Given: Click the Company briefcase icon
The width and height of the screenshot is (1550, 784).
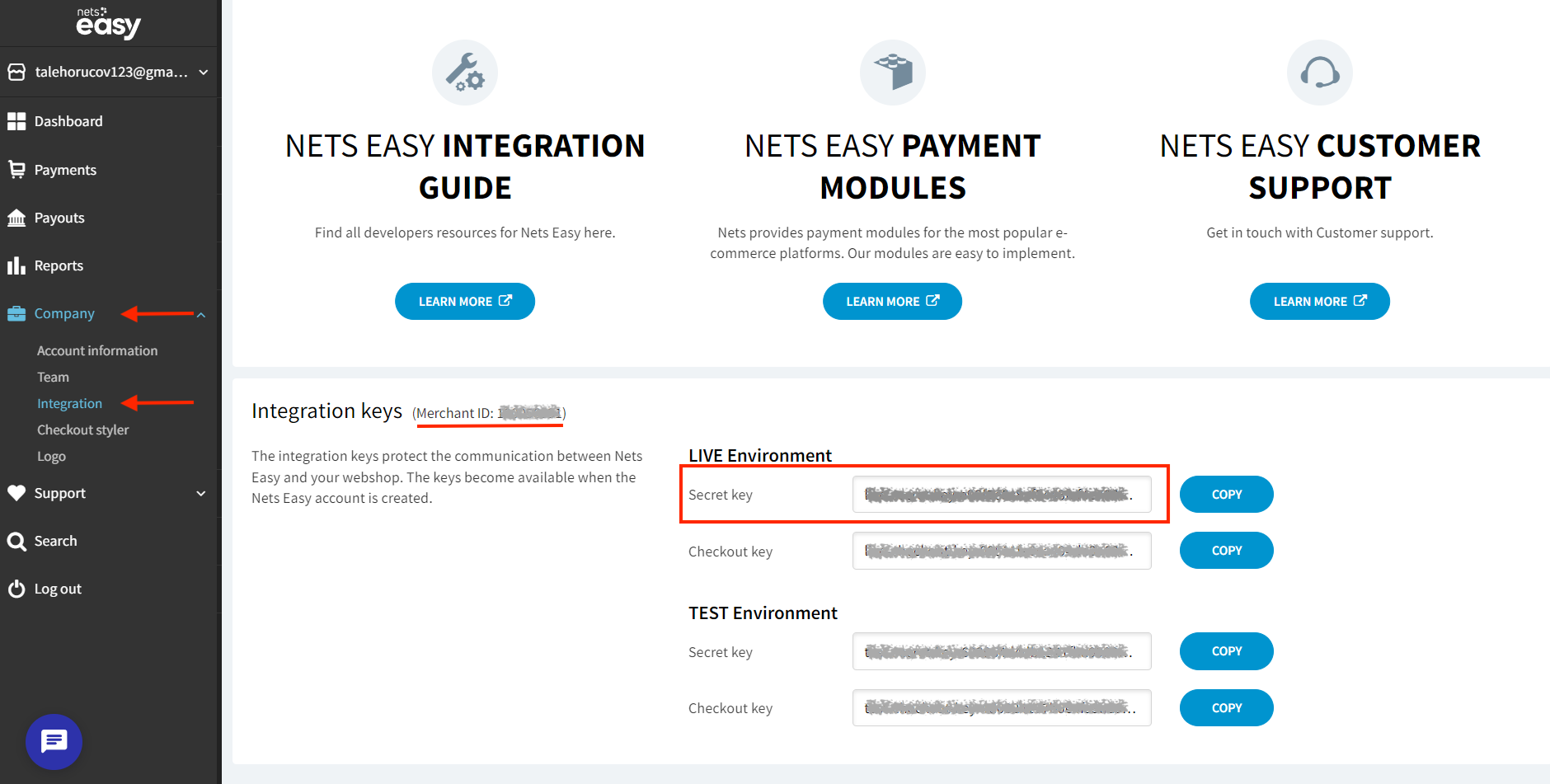Looking at the screenshot, I should coord(17,313).
